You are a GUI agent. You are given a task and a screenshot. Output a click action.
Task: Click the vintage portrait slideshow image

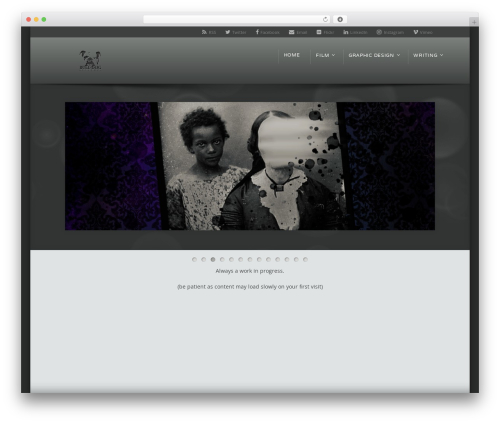pos(250,166)
